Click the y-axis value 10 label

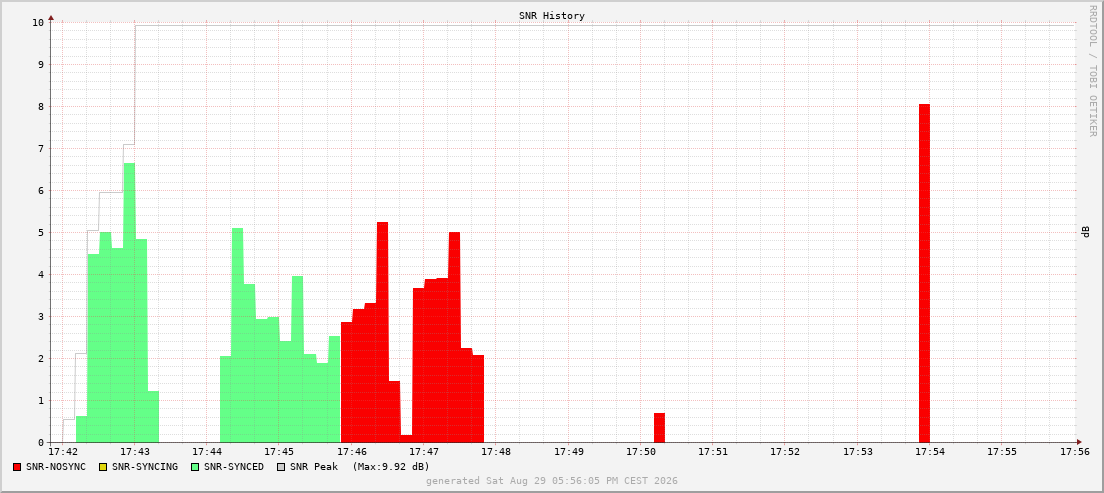coord(39,23)
